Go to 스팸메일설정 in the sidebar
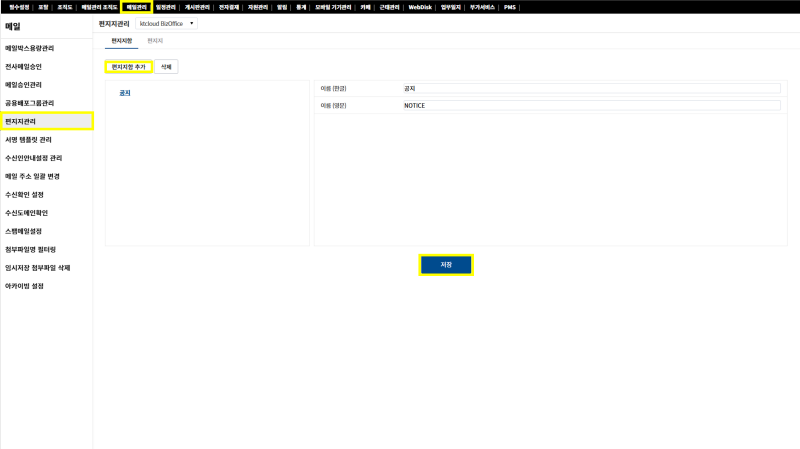The height and width of the screenshot is (449, 800). tap(24, 231)
